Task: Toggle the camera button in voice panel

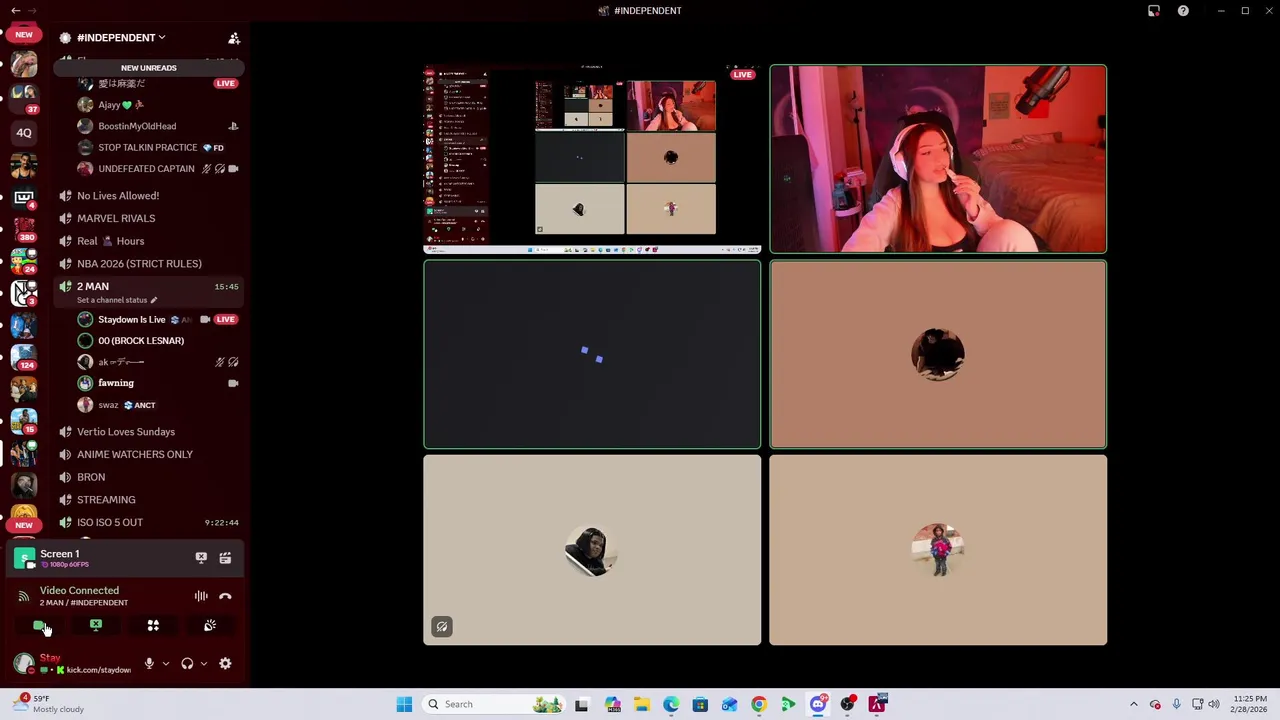Action: click(x=40, y=626)
